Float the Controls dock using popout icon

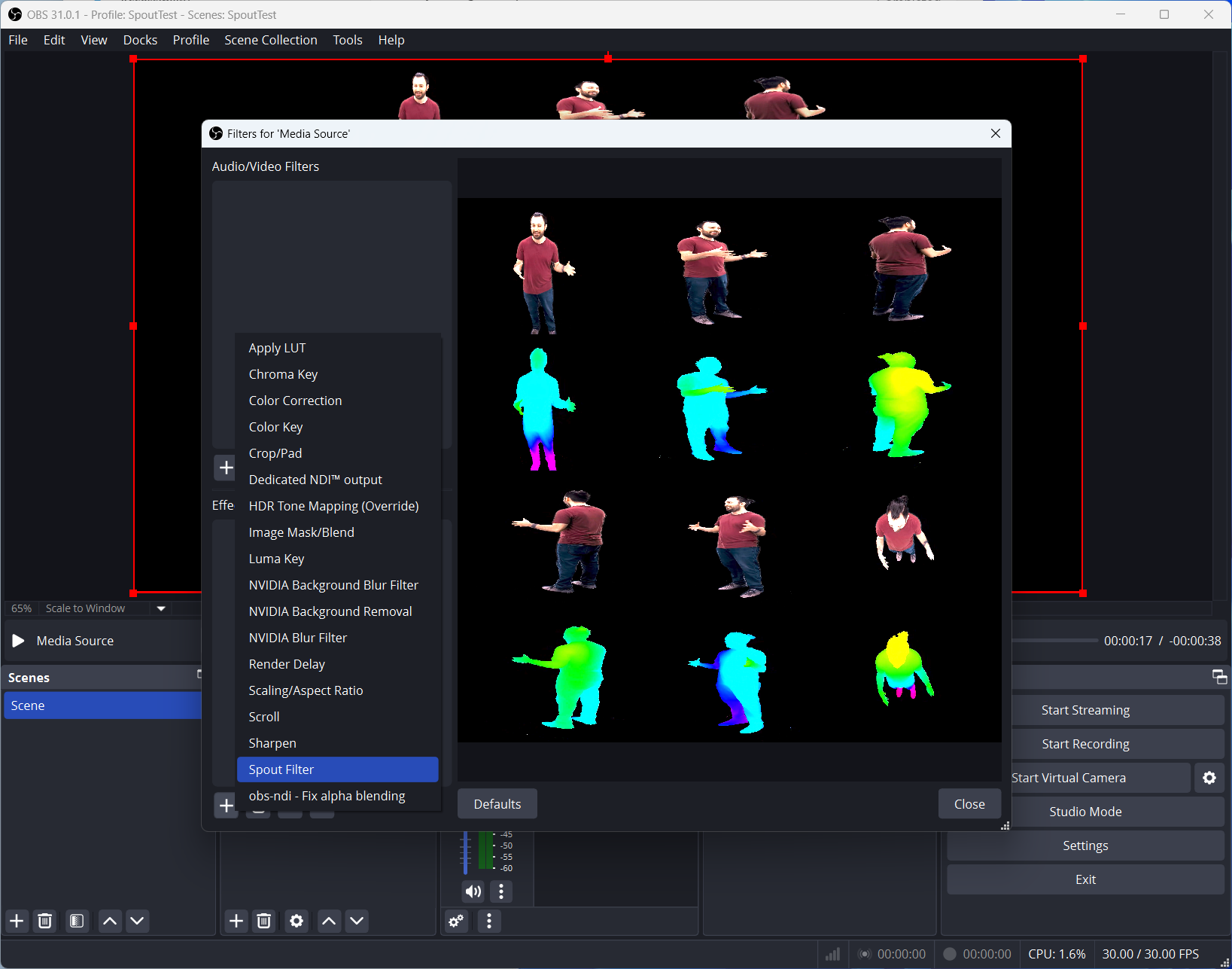pos(1219,677)
